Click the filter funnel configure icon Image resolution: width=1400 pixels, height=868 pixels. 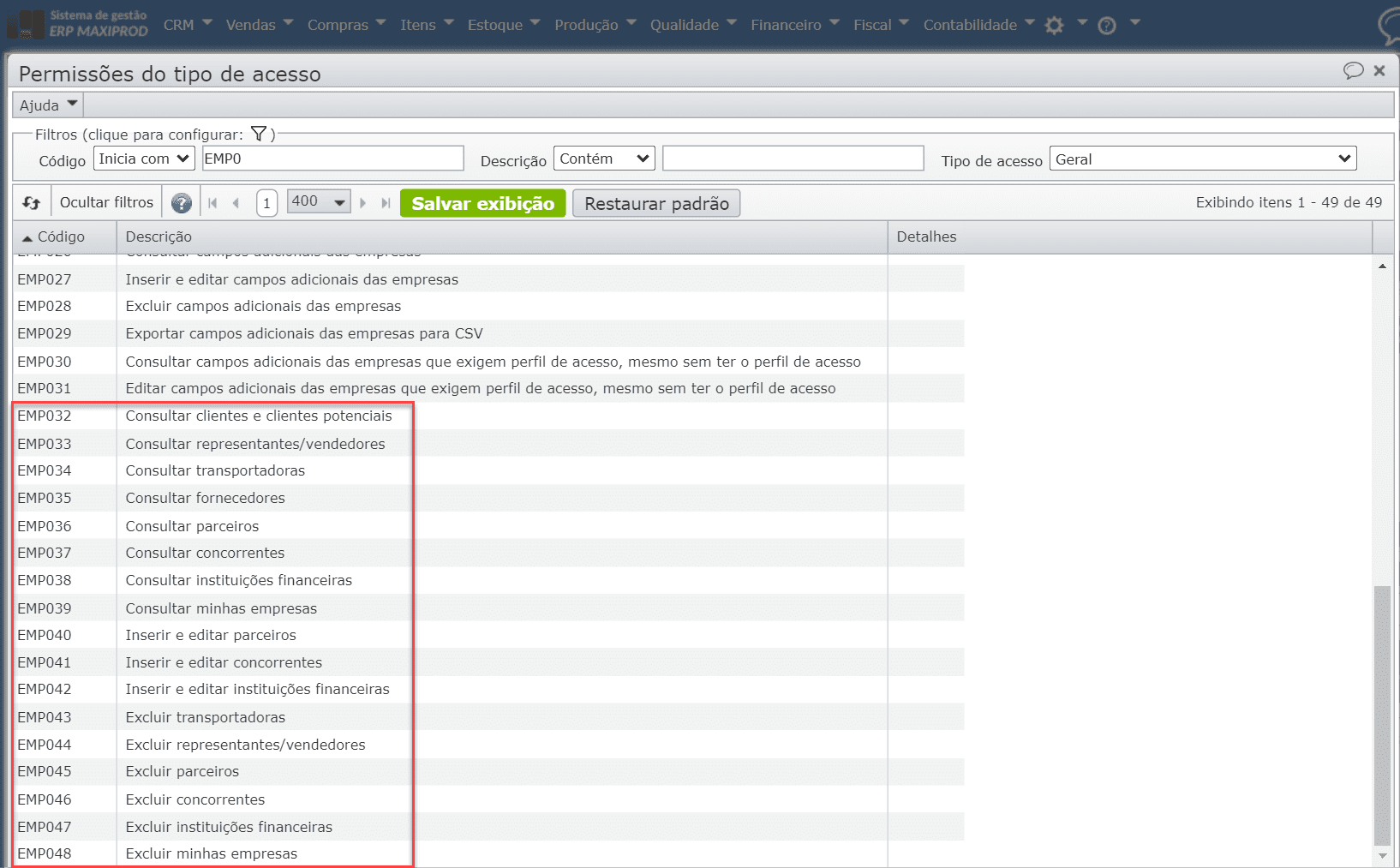pos(258,134)
